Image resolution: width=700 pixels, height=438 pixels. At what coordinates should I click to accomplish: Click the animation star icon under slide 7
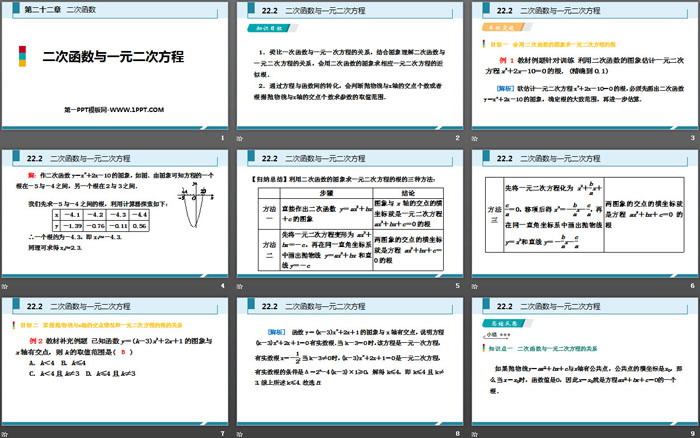coord(4,434)
